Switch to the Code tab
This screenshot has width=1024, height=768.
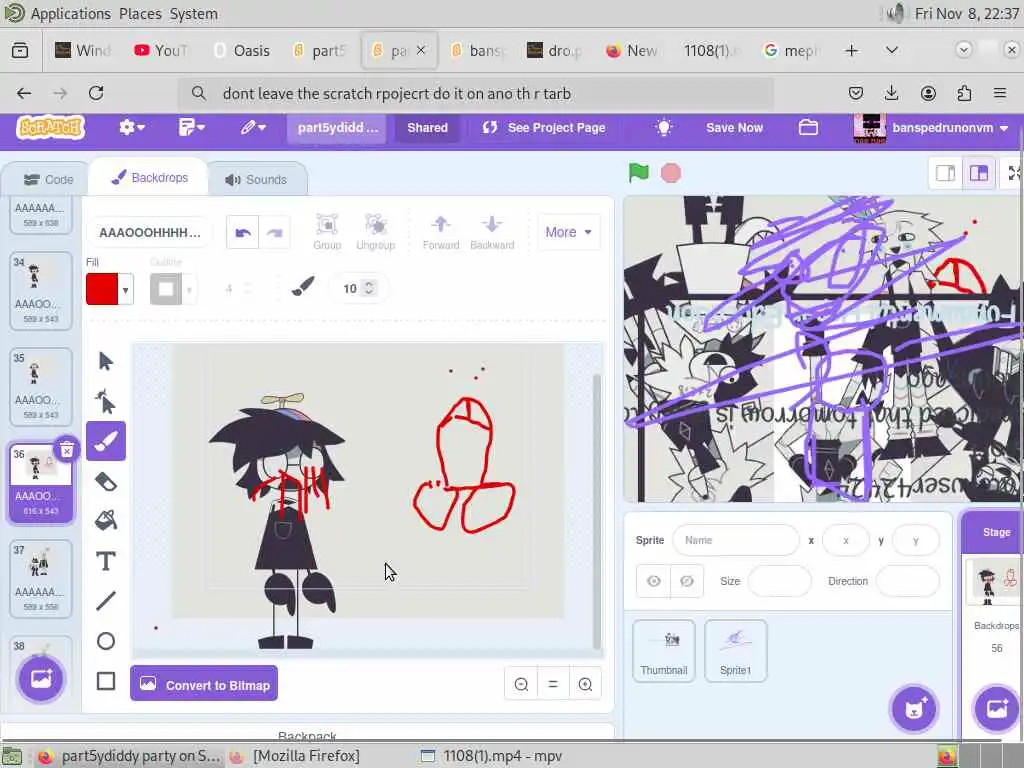[48, 180]
